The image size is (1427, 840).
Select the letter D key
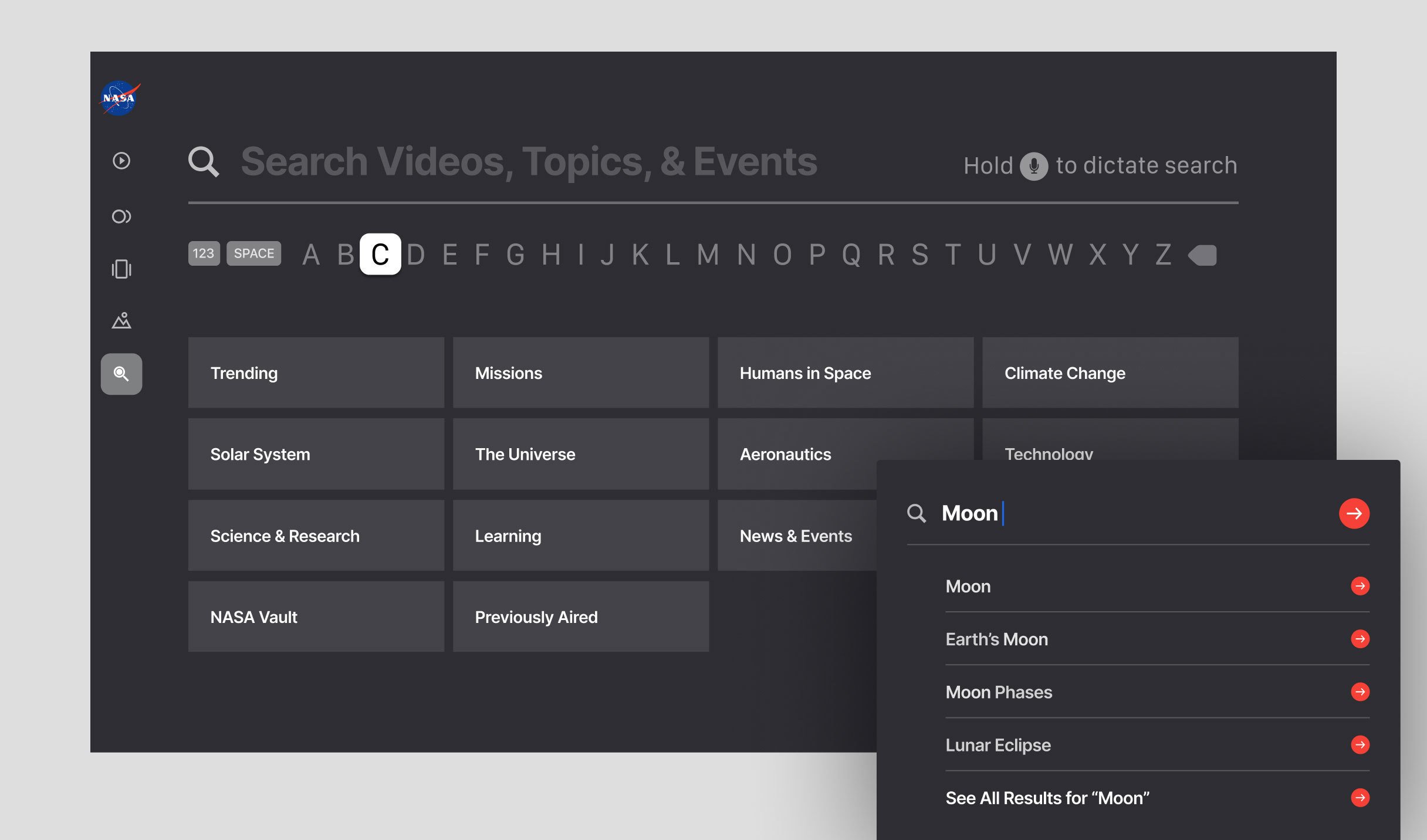click(x=415, y=255)
